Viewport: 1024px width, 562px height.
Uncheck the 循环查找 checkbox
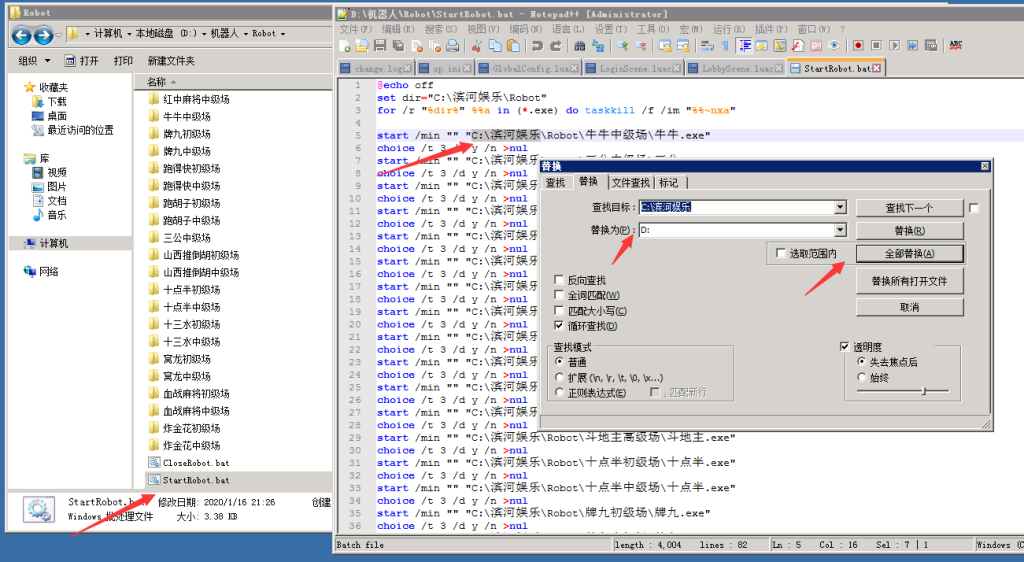tap(560, 326)
